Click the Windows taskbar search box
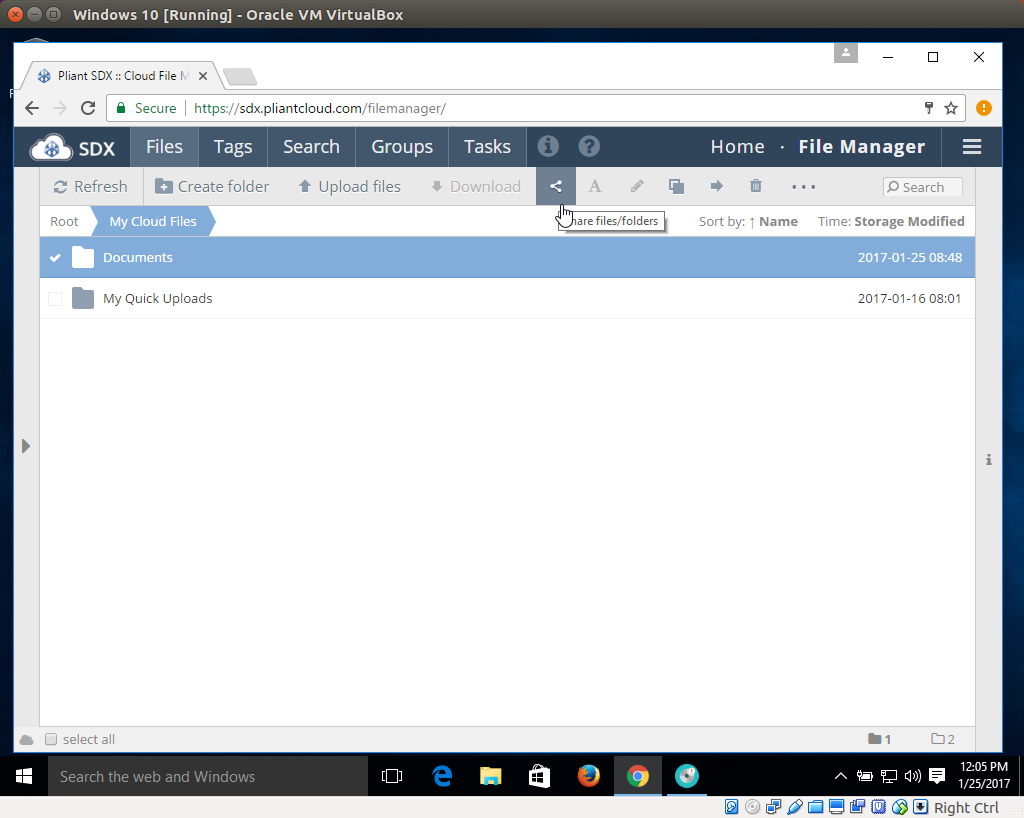 point(208,776)
